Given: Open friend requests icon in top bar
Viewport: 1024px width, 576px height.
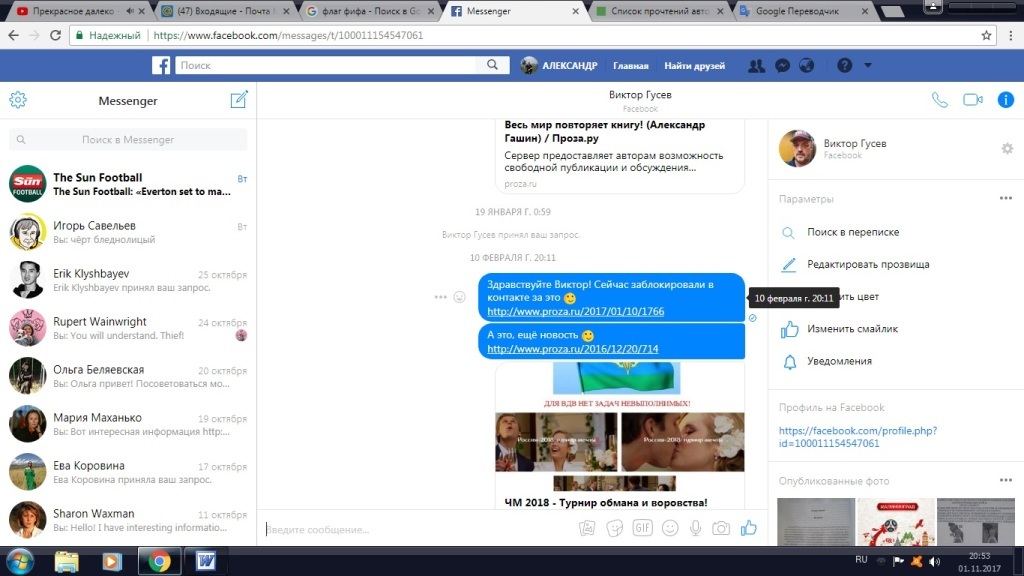Looking at the screenshot, I should pyautogui.click(x=756, y=65).
